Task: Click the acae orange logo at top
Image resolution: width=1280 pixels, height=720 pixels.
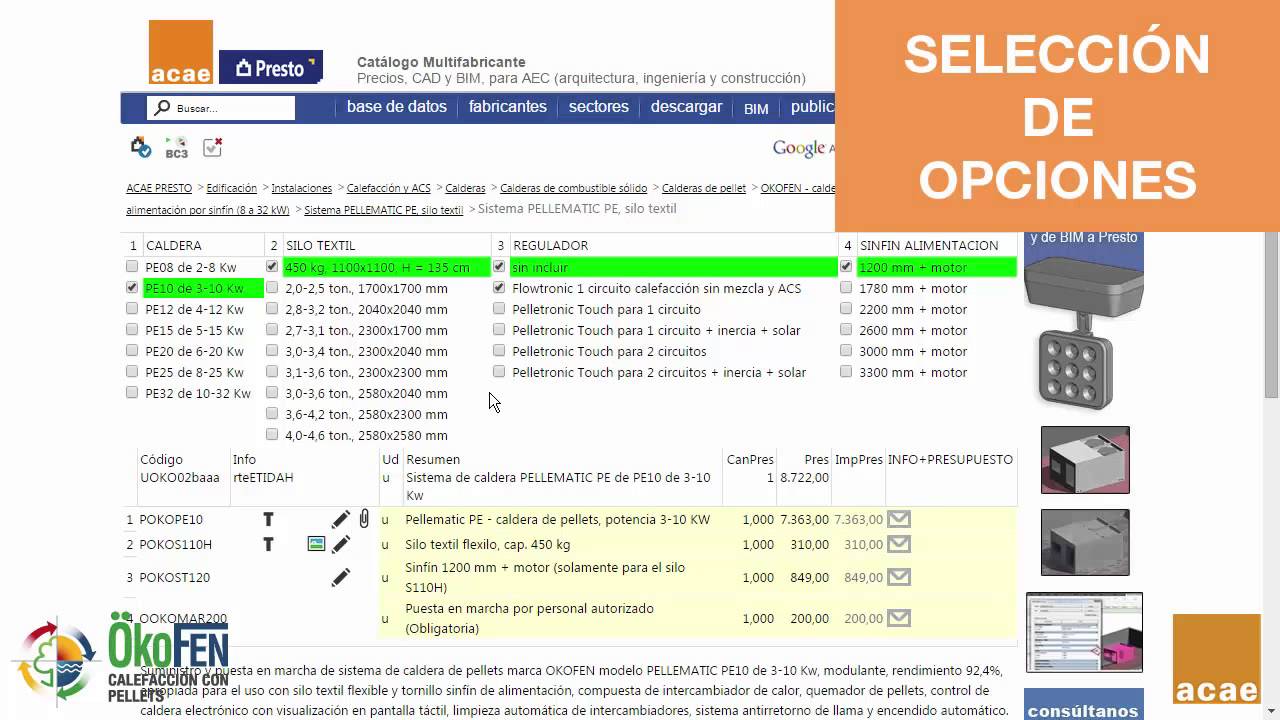Action: (181, 52)
